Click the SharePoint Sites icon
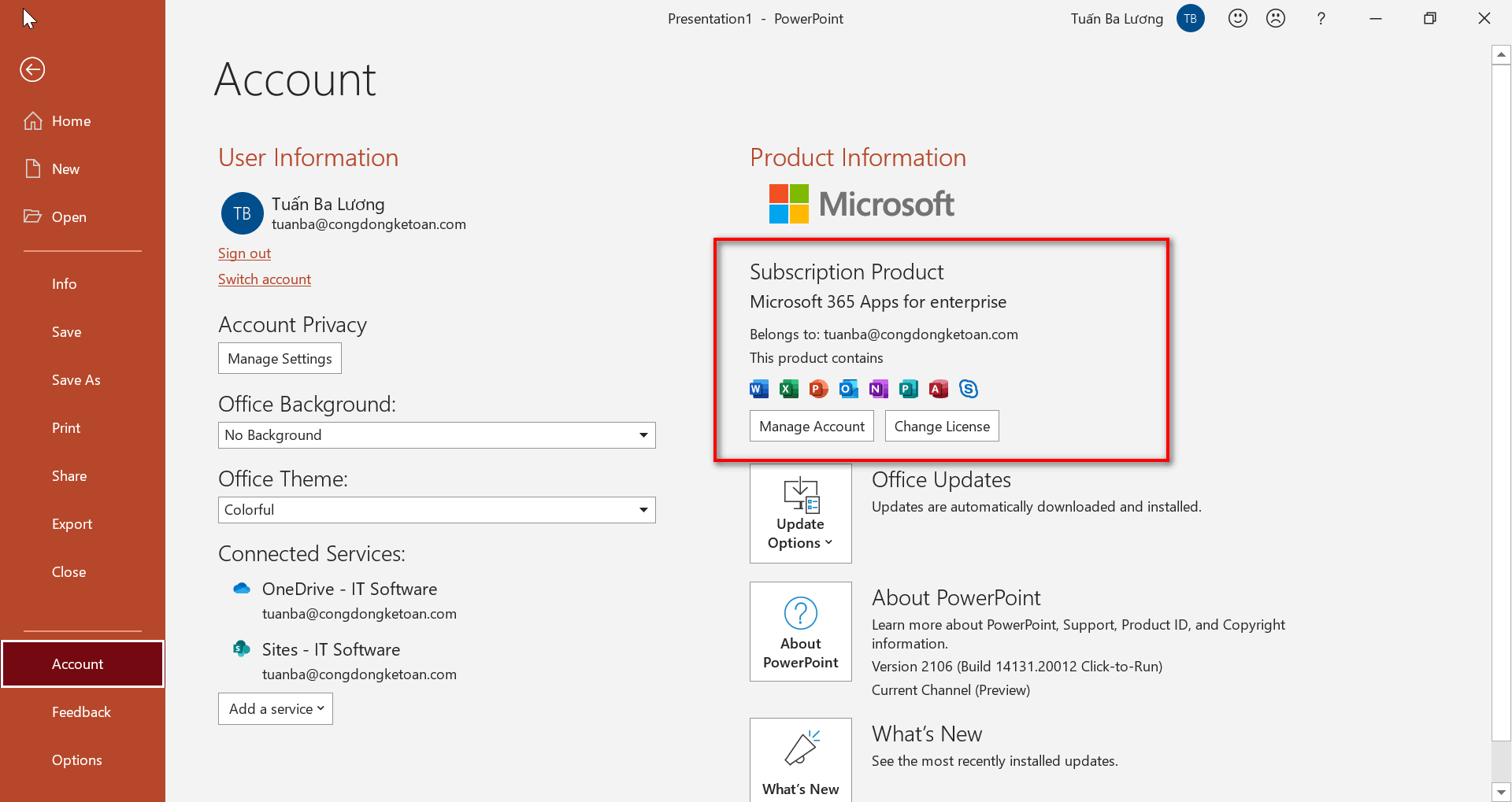Image resolution: width=1512 pixels, height=802 pixels. (242, 649)
